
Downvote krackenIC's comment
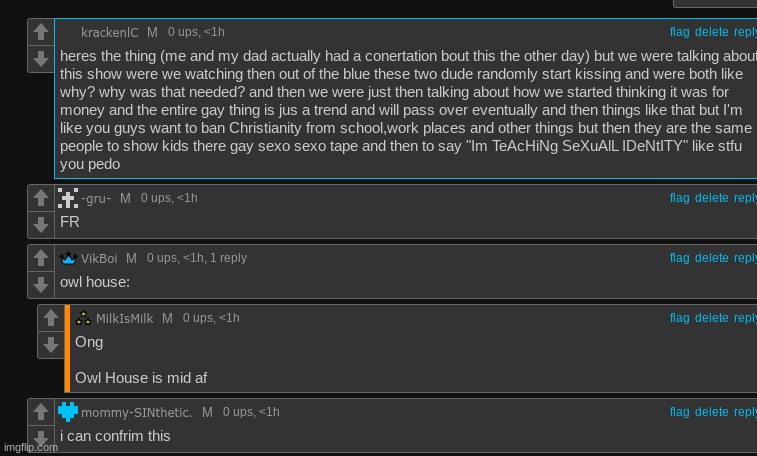pyautogui.click(x=41, y=59)
